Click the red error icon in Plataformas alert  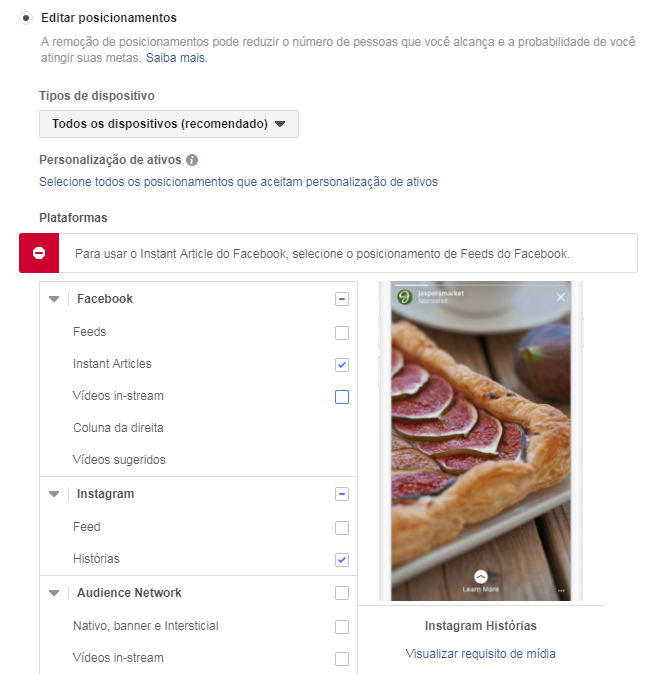coord(39,253)
